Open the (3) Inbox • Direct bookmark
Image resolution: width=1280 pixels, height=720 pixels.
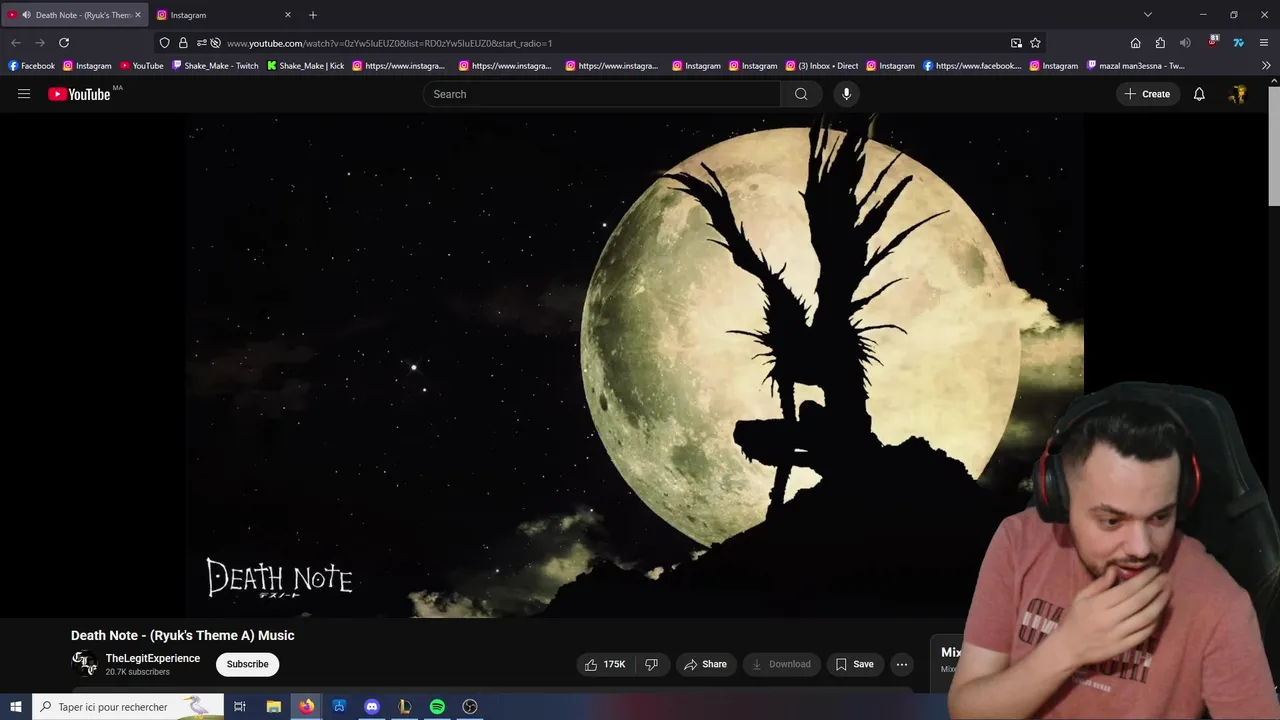pyautogui.click(x=822, y=66)
